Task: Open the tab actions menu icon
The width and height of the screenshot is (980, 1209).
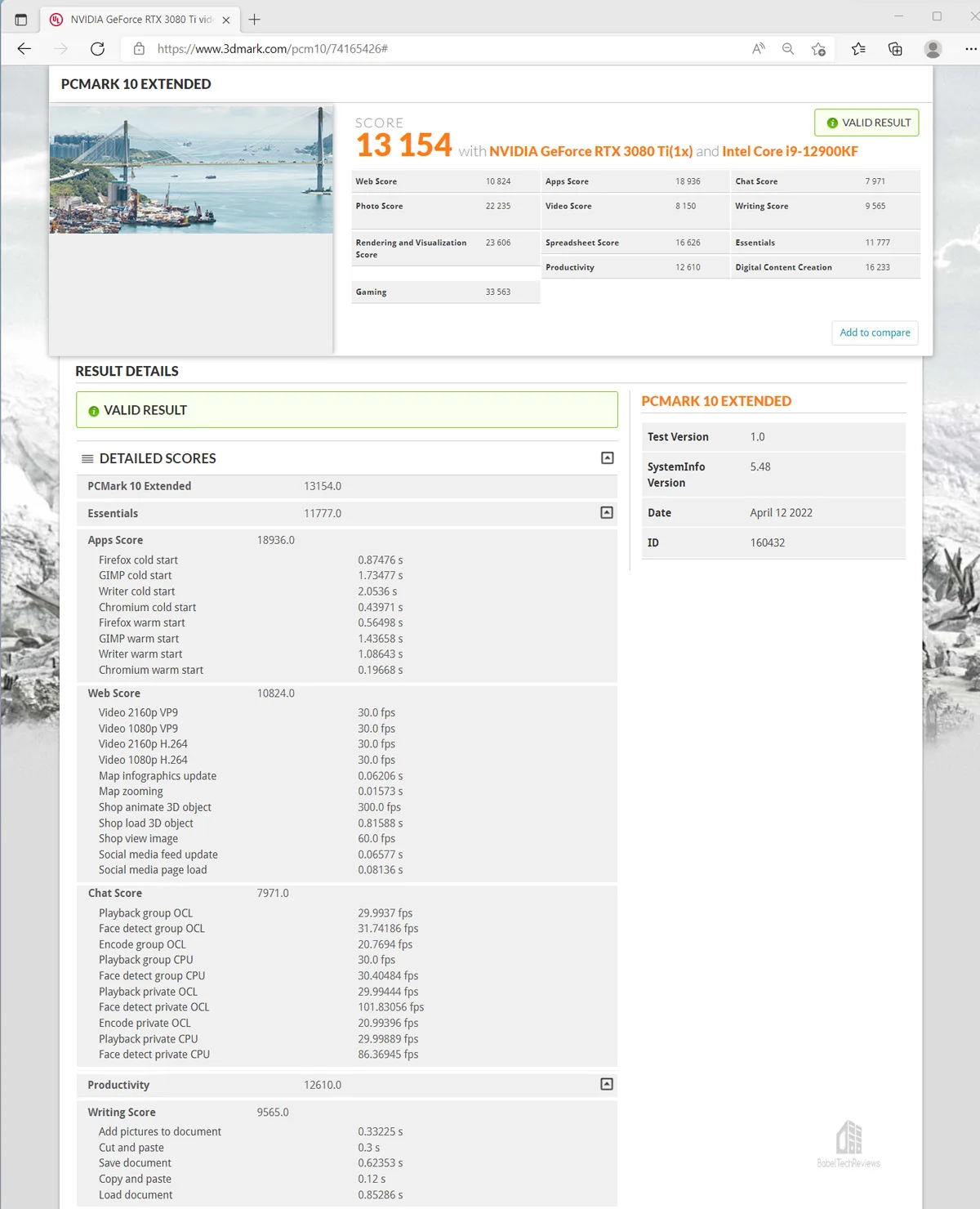Action: coord(21,20)
